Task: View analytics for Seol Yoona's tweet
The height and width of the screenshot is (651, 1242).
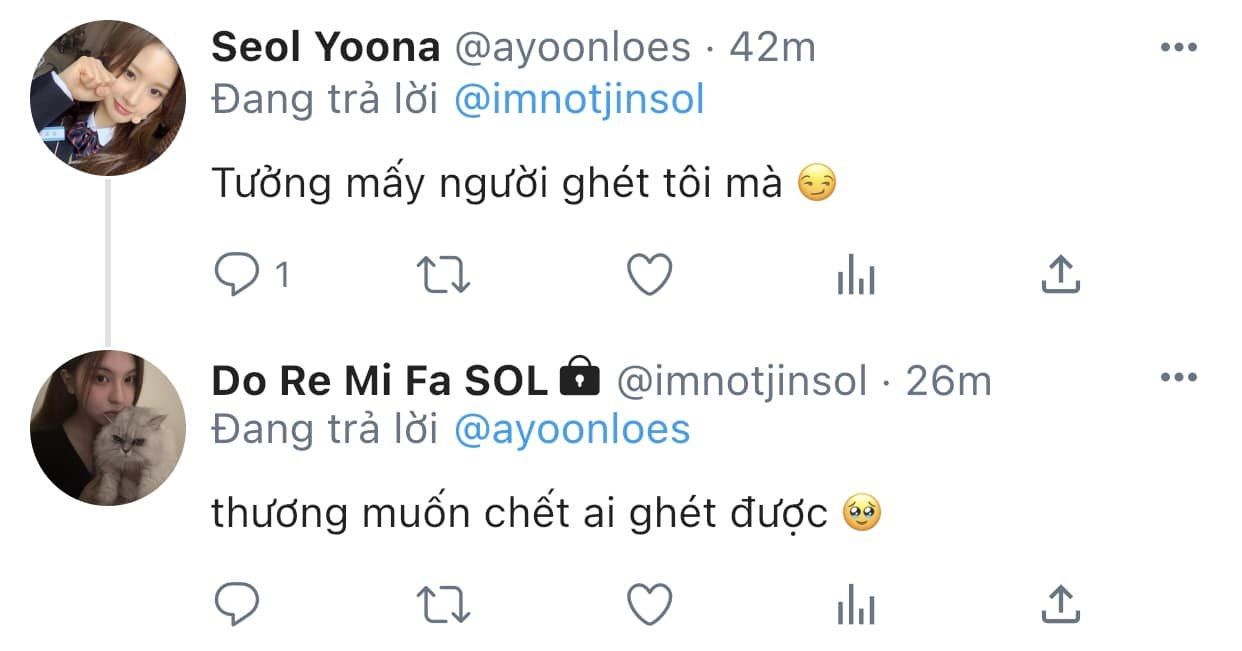Action: click(856, 275)
